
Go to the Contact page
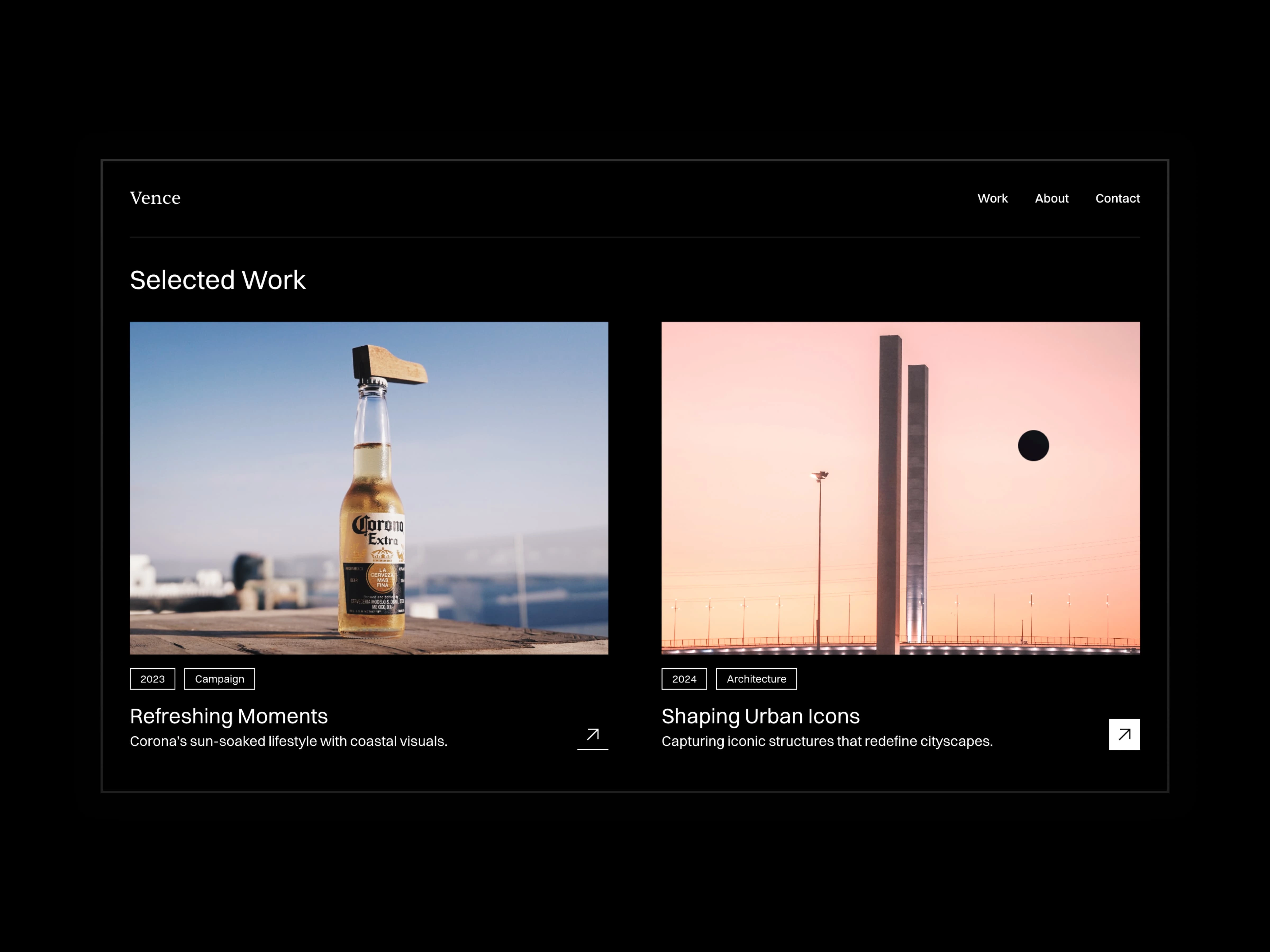1117,198
